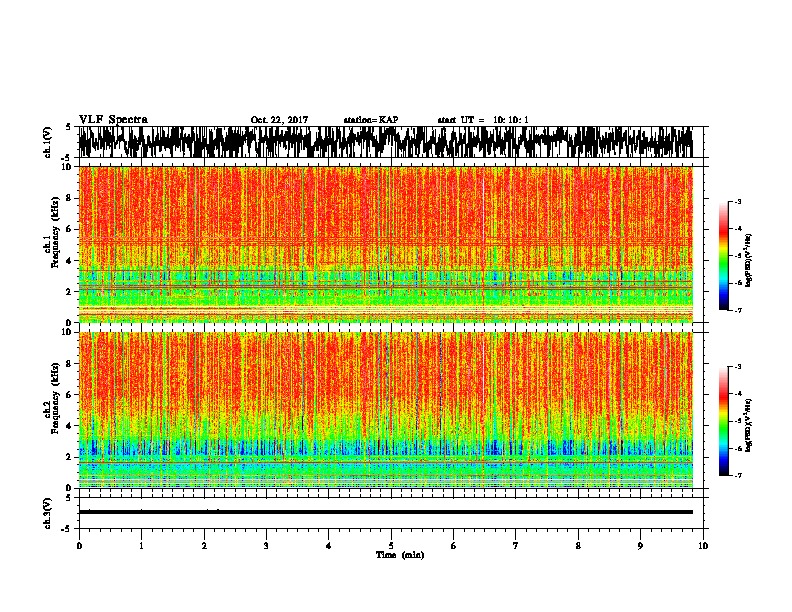
Task: Click the "-7" label on ch.2 color scale
Action: click(x=738, y=476)
